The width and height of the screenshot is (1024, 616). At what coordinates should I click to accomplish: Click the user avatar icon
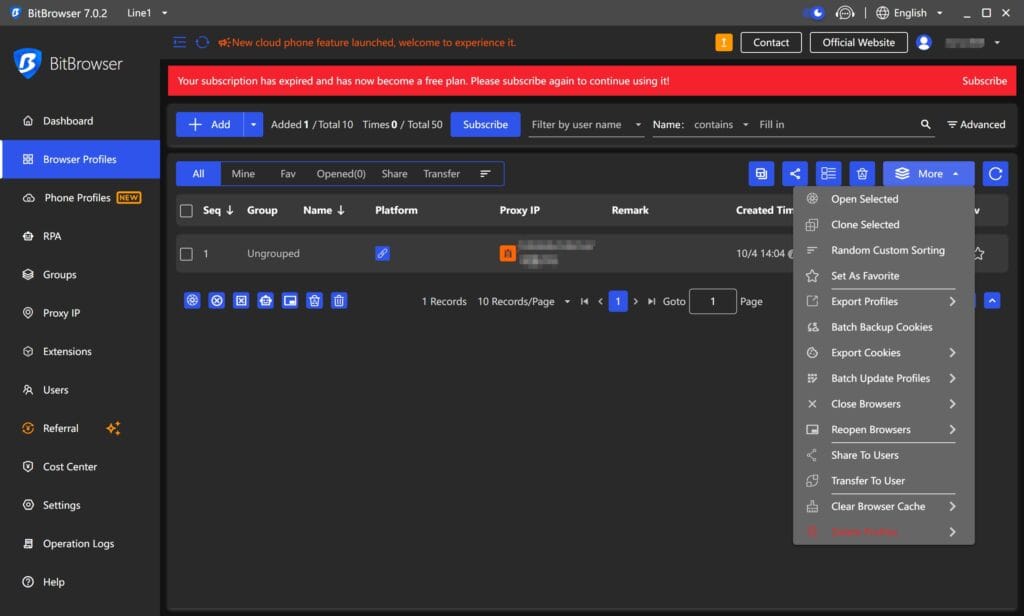pos(923,42)
